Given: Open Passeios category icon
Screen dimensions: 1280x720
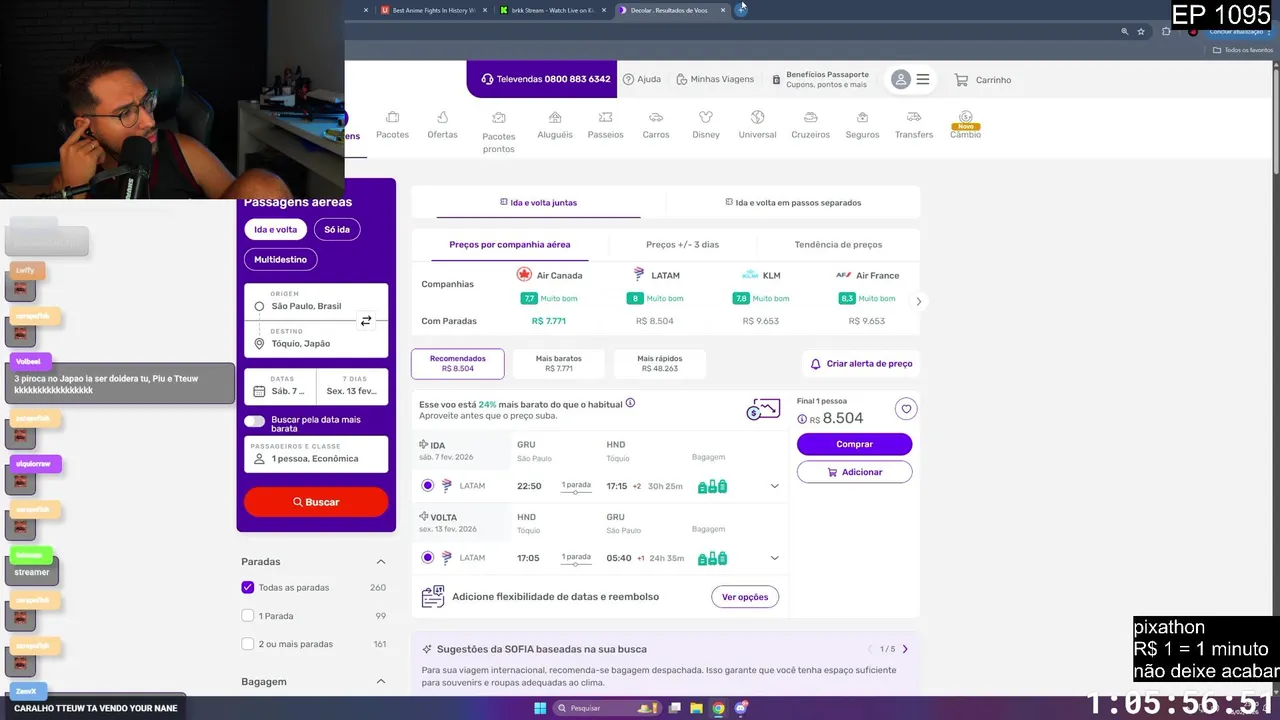Looking at the screenshot, I should [x=605, y=125].
